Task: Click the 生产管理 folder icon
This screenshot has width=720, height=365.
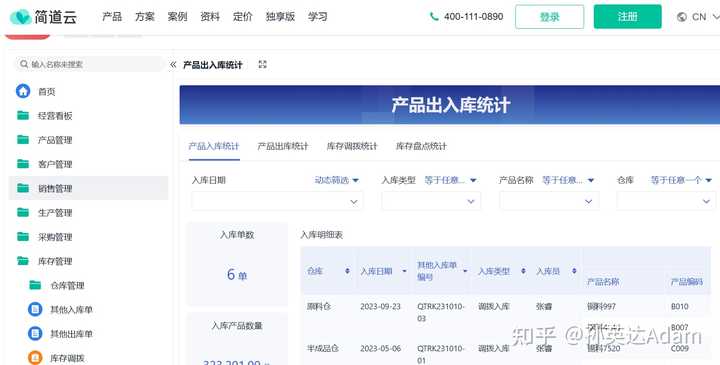Action: pos(23,213)
